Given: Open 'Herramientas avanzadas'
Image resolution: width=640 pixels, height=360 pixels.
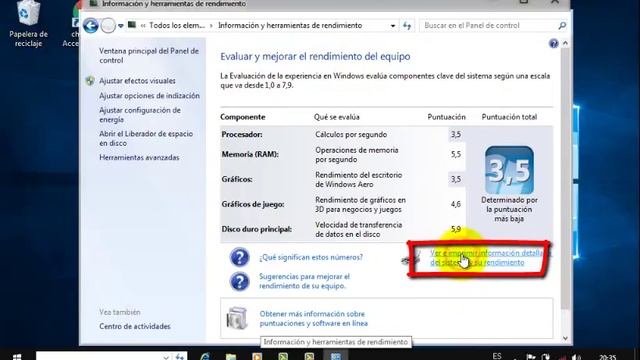Looking at the screenshot, I should (139, 157).
